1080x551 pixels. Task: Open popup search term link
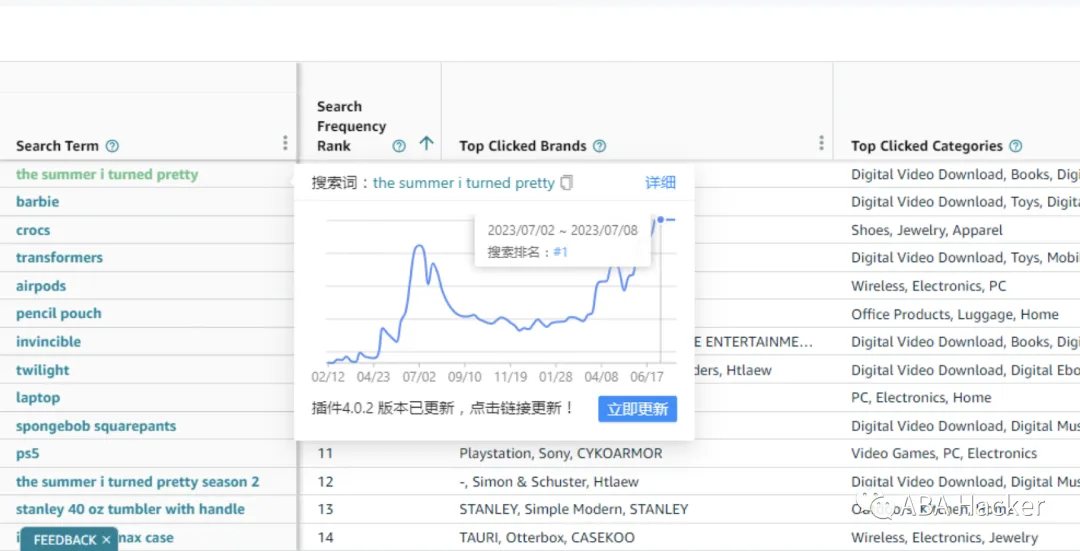464,183
